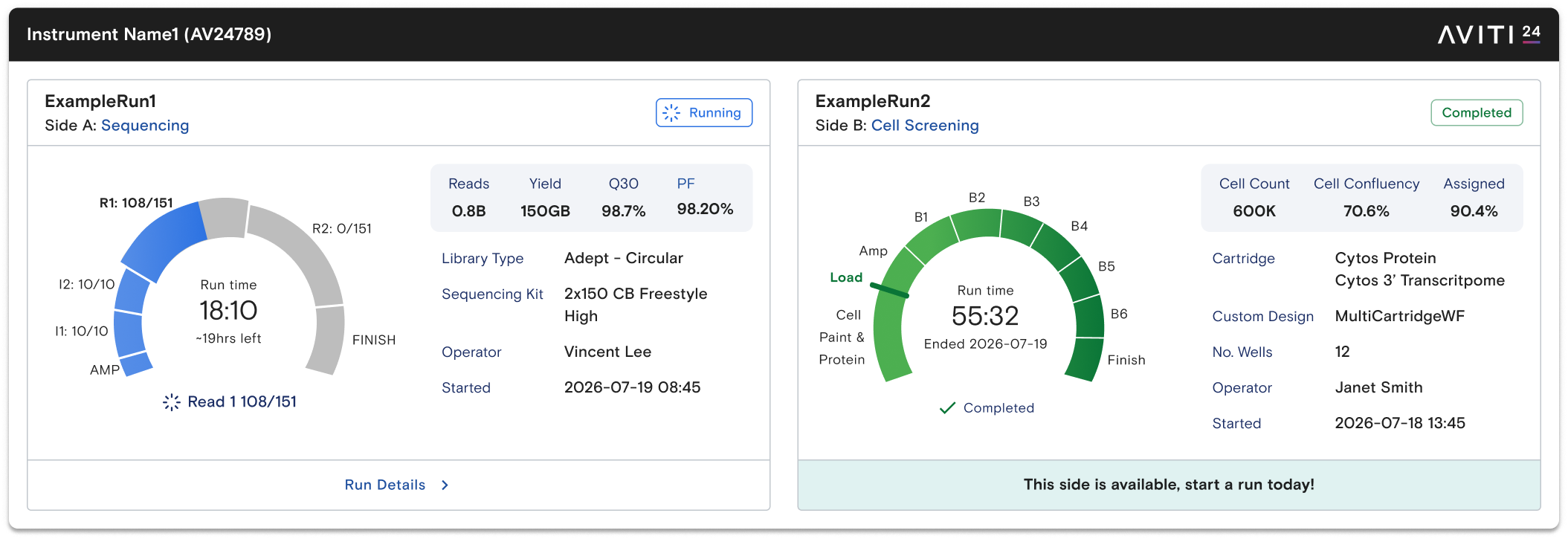Click the run time value '55:32'
Image resolution: width=1568 pixels, height=539 pixels.
click(x=985, y=317)
